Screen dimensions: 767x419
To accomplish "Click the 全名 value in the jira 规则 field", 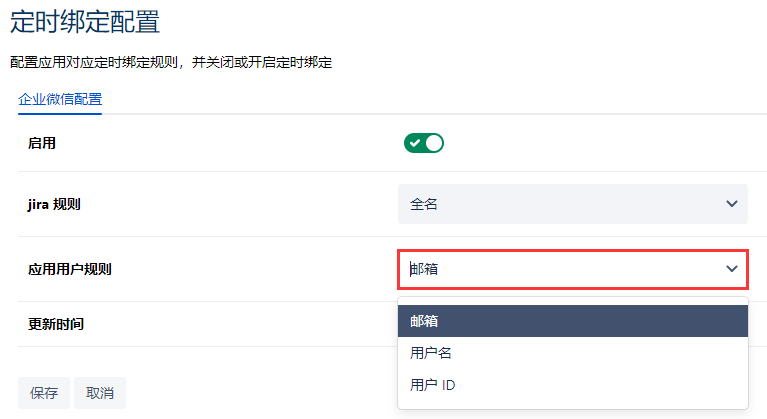I will point(424,204).
